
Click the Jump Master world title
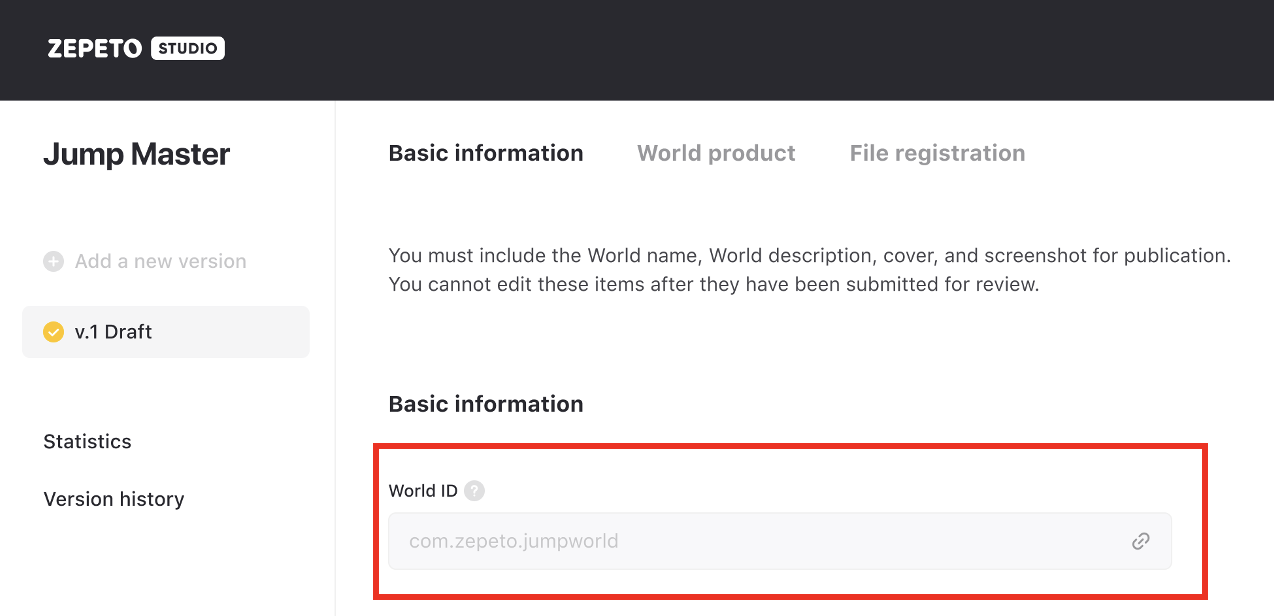(137, 154)
